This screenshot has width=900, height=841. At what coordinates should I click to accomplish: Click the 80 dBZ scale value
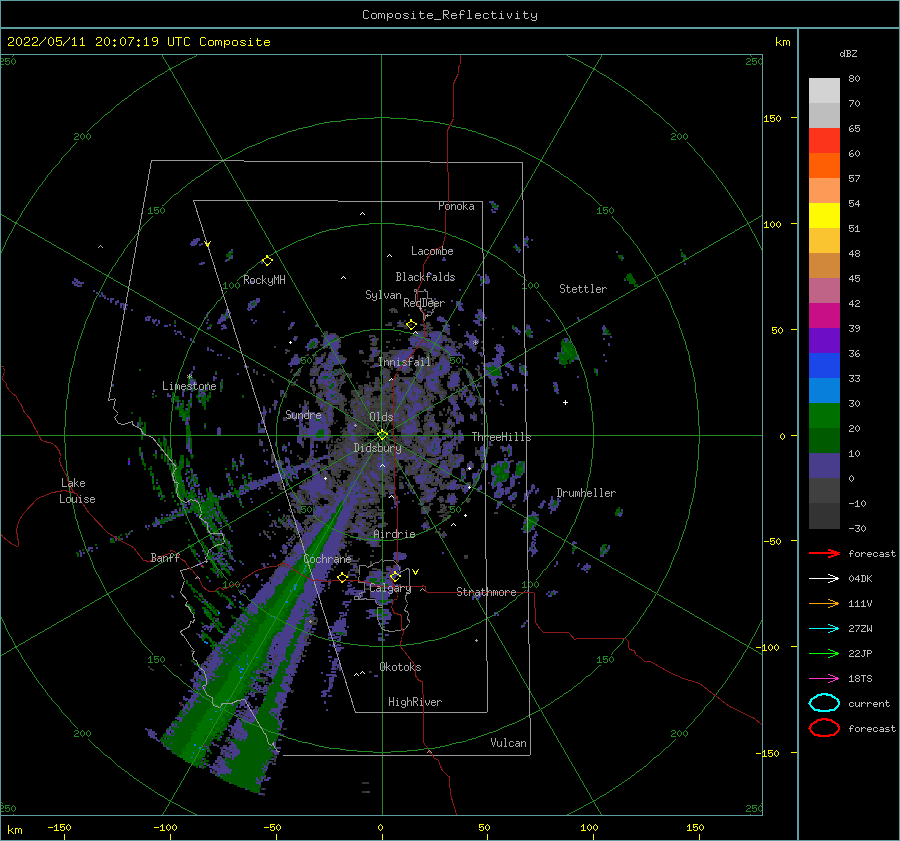tap(854, 79)
